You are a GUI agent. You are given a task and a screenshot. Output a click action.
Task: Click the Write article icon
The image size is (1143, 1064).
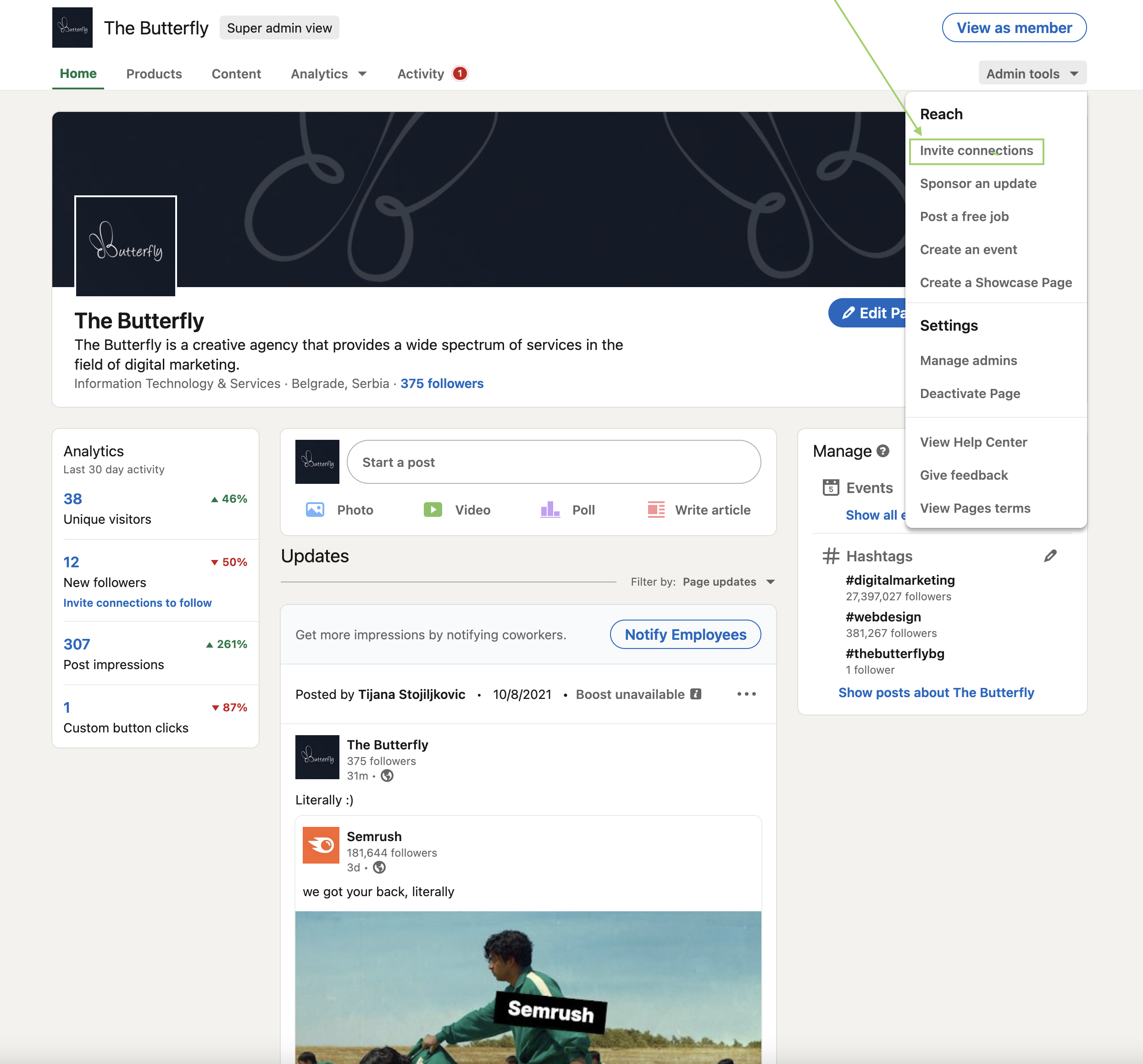(x=656, y=510)
